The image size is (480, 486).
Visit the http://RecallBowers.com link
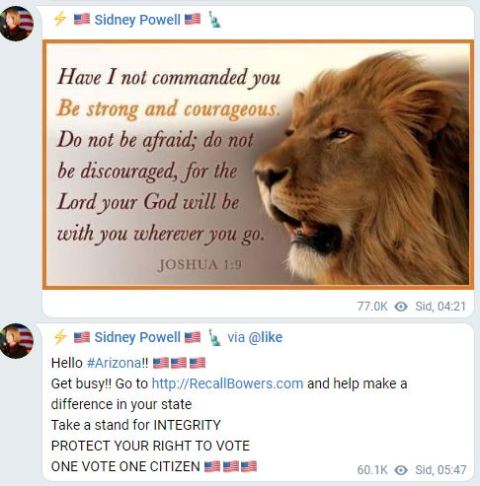coord(227,383)
